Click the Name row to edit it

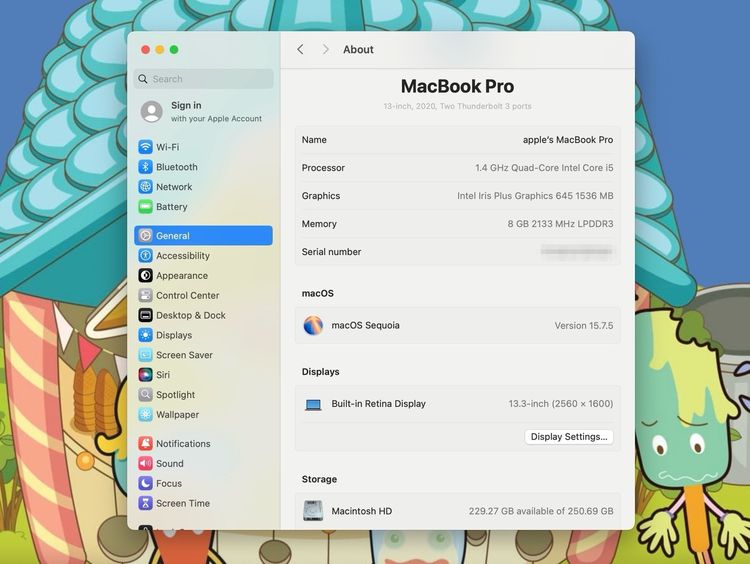pyautogui.click(x=457, y=140)
